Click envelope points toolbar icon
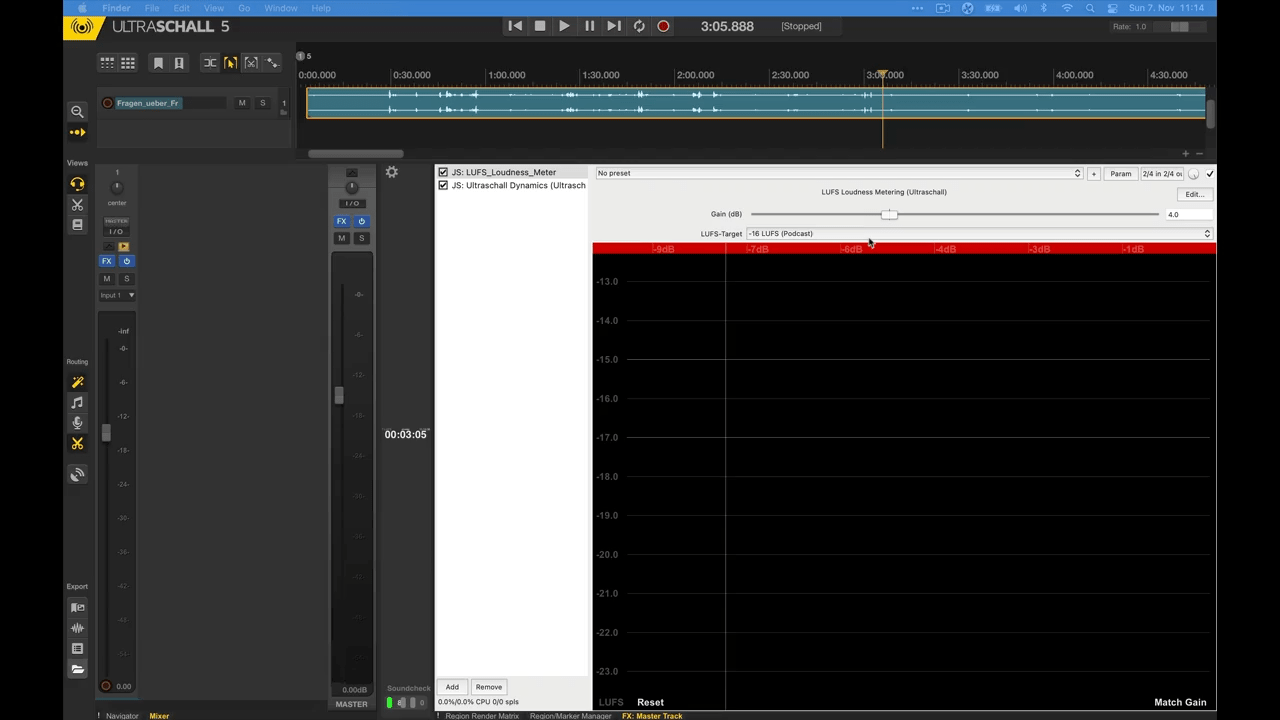This screenshot has width=1280, height=720. [272, 63]
